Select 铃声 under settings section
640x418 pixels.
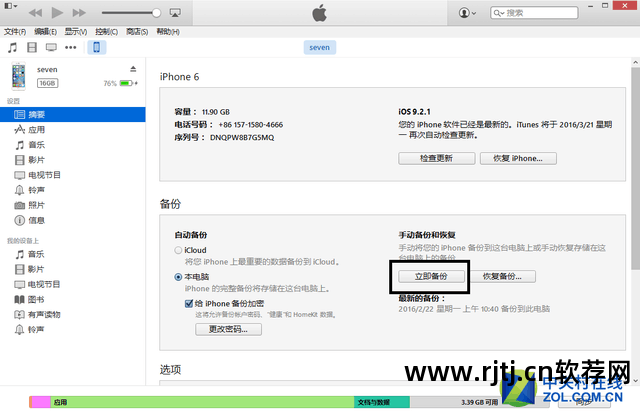pos(73,190)
